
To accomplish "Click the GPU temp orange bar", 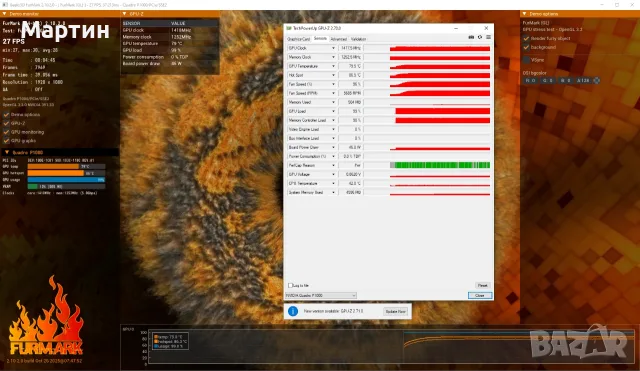I will (x=53, y=167).
